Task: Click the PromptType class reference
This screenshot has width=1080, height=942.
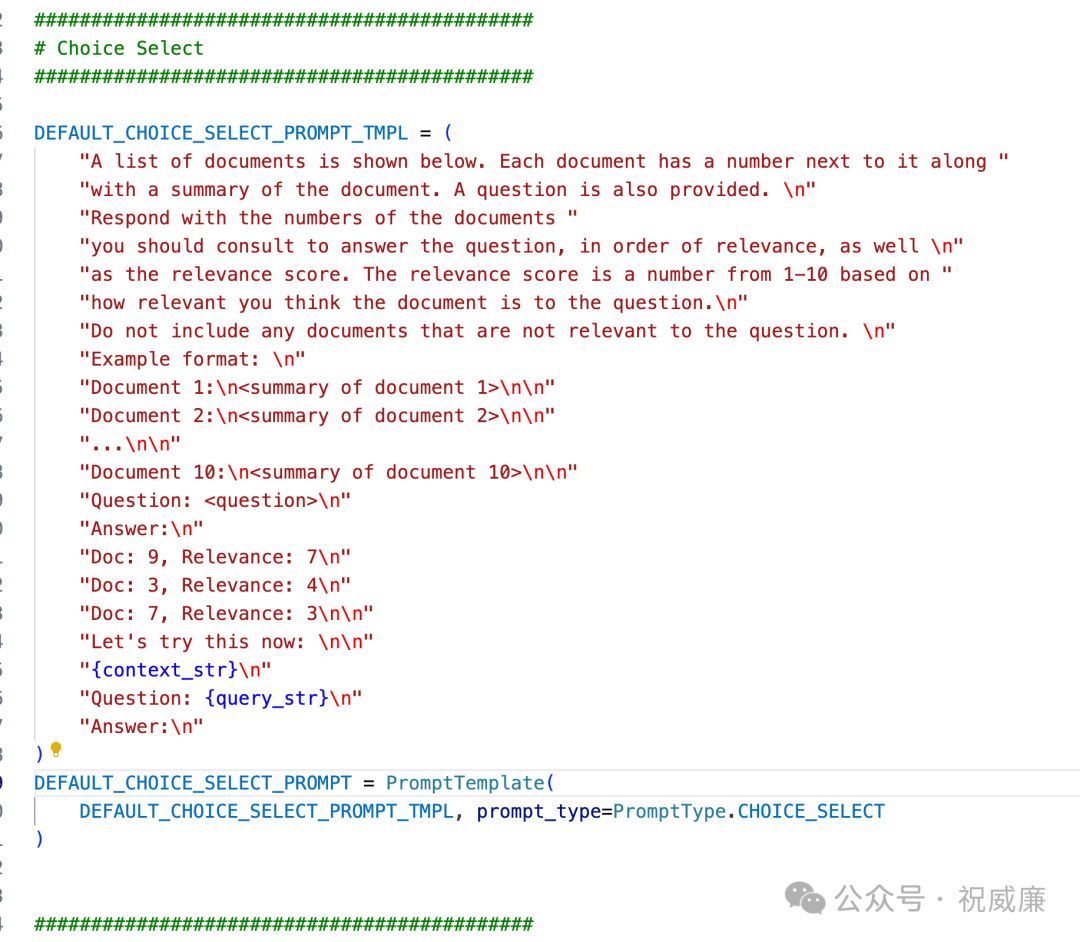Action: [x=669, y=811]
